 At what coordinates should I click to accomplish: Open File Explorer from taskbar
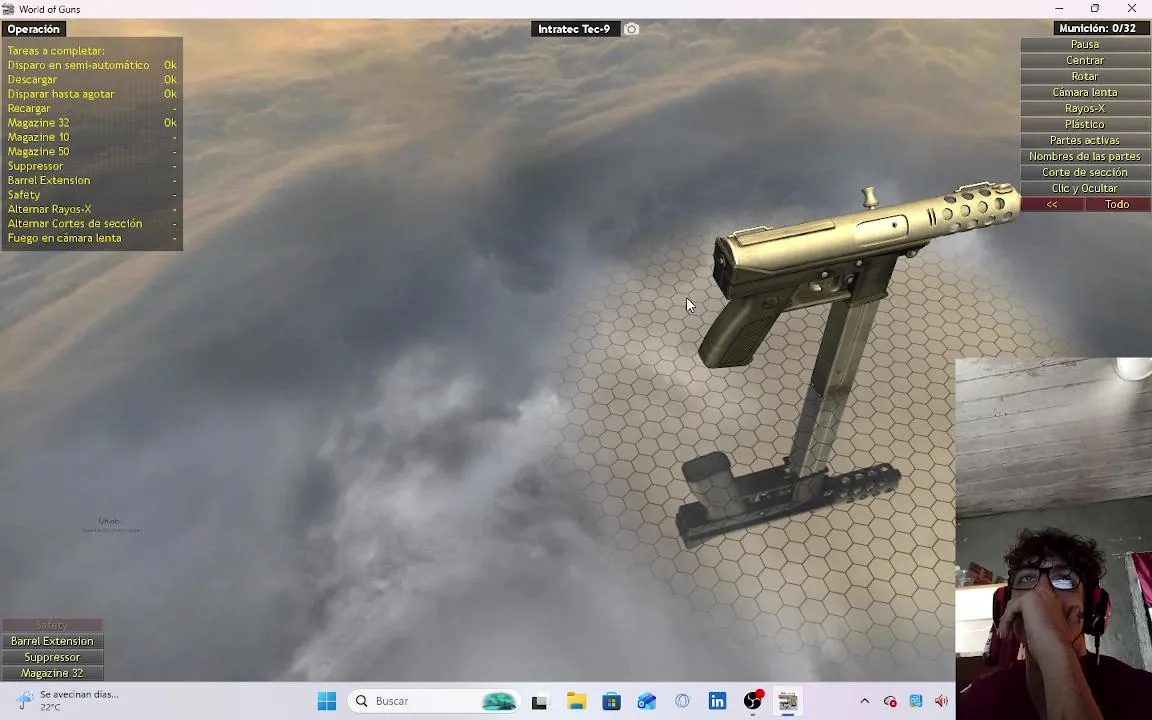pyautogui.click(x=576, y=701)
